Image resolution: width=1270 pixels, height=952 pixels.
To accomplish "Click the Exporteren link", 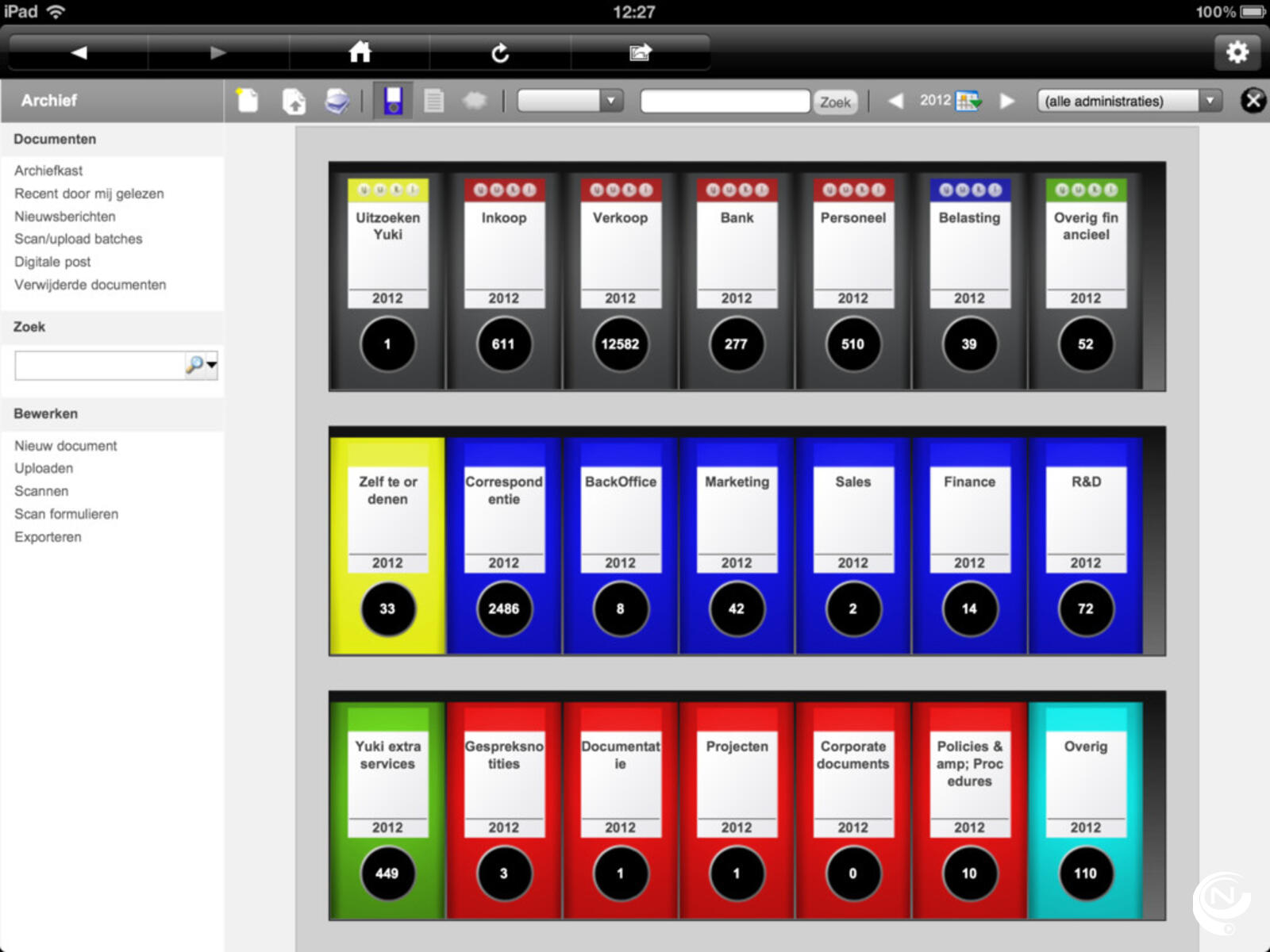I will tap(48, 537).
